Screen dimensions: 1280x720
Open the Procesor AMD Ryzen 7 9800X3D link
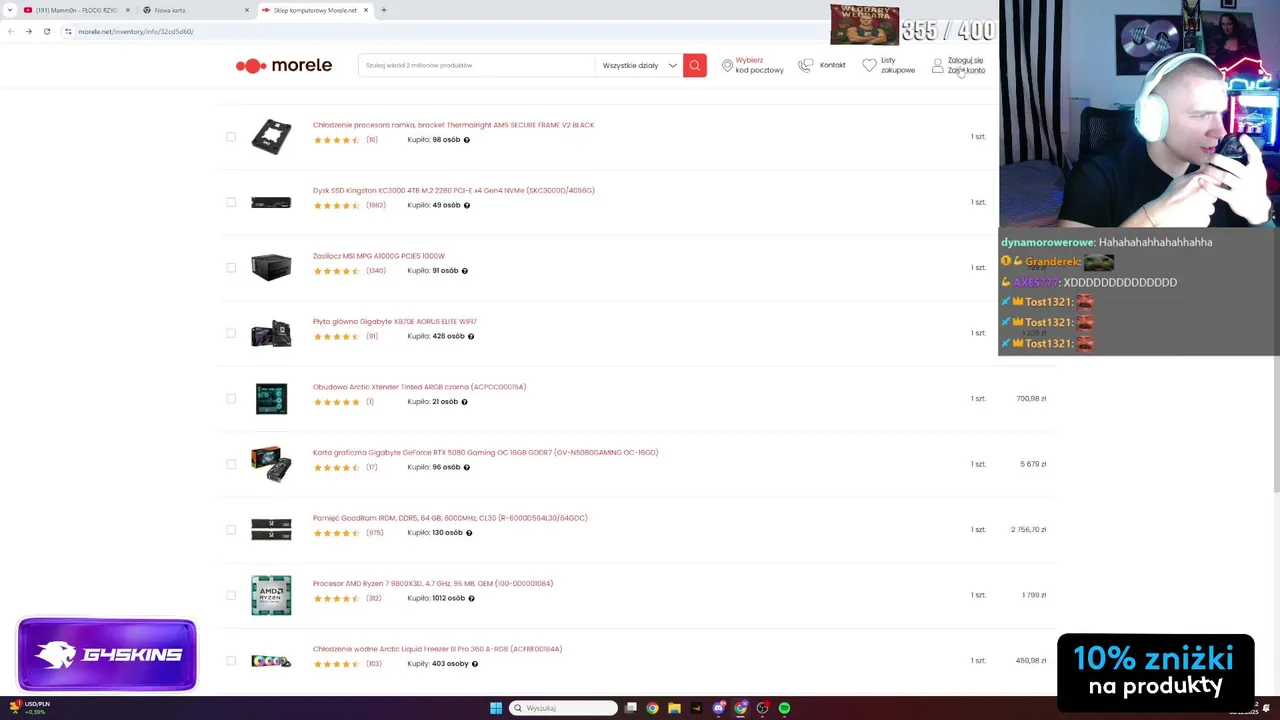pyautogui.click(x=433, y=583)
